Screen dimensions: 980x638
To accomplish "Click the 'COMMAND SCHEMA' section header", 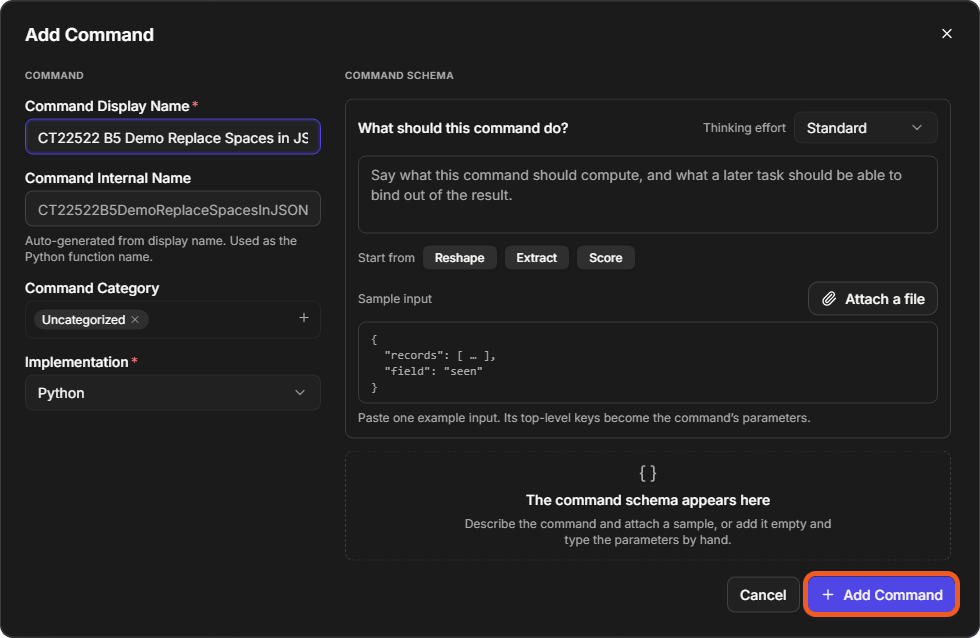I will click(399, 76).
